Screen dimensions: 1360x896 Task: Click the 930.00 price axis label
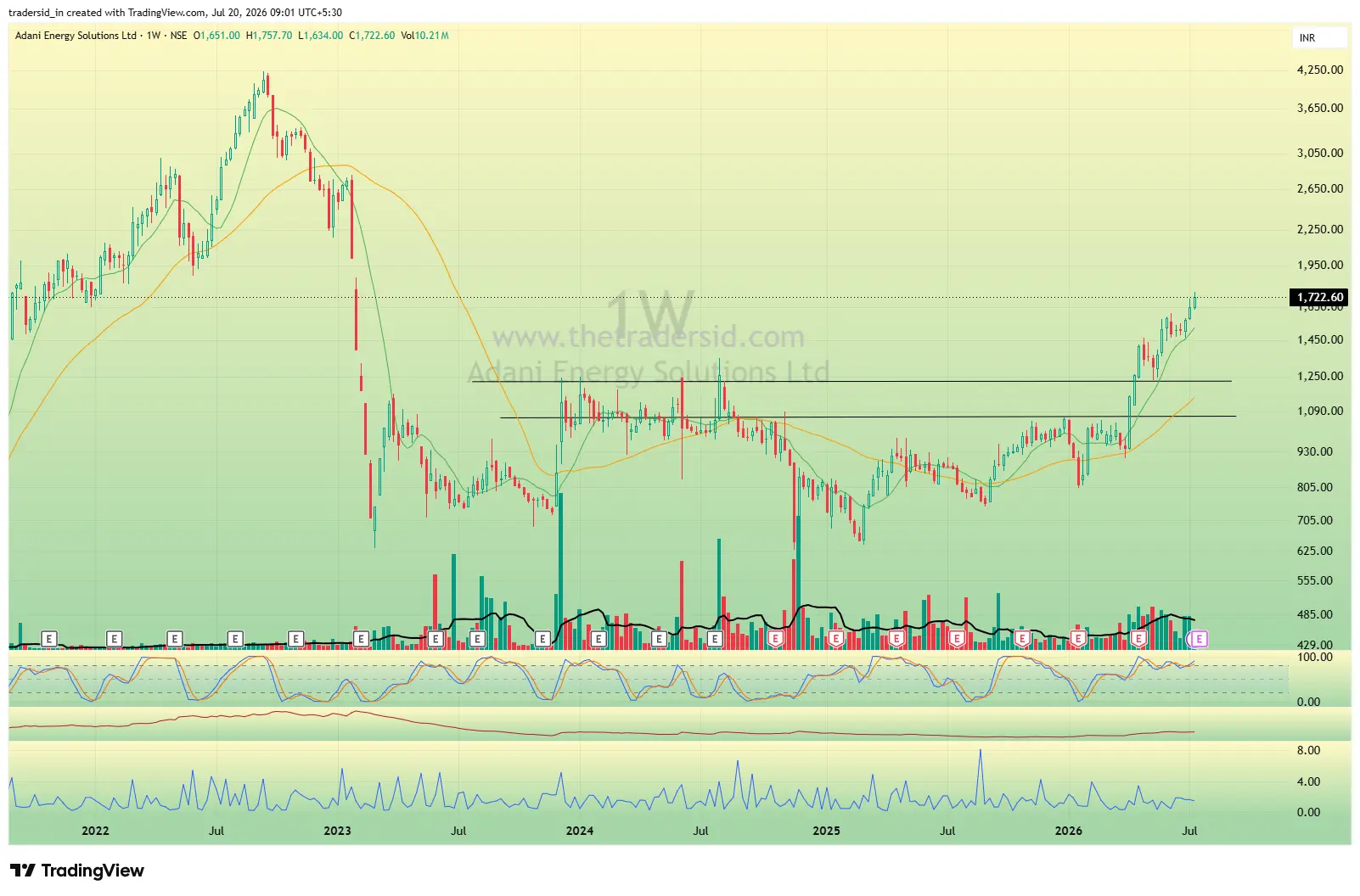click(1315, 451)
